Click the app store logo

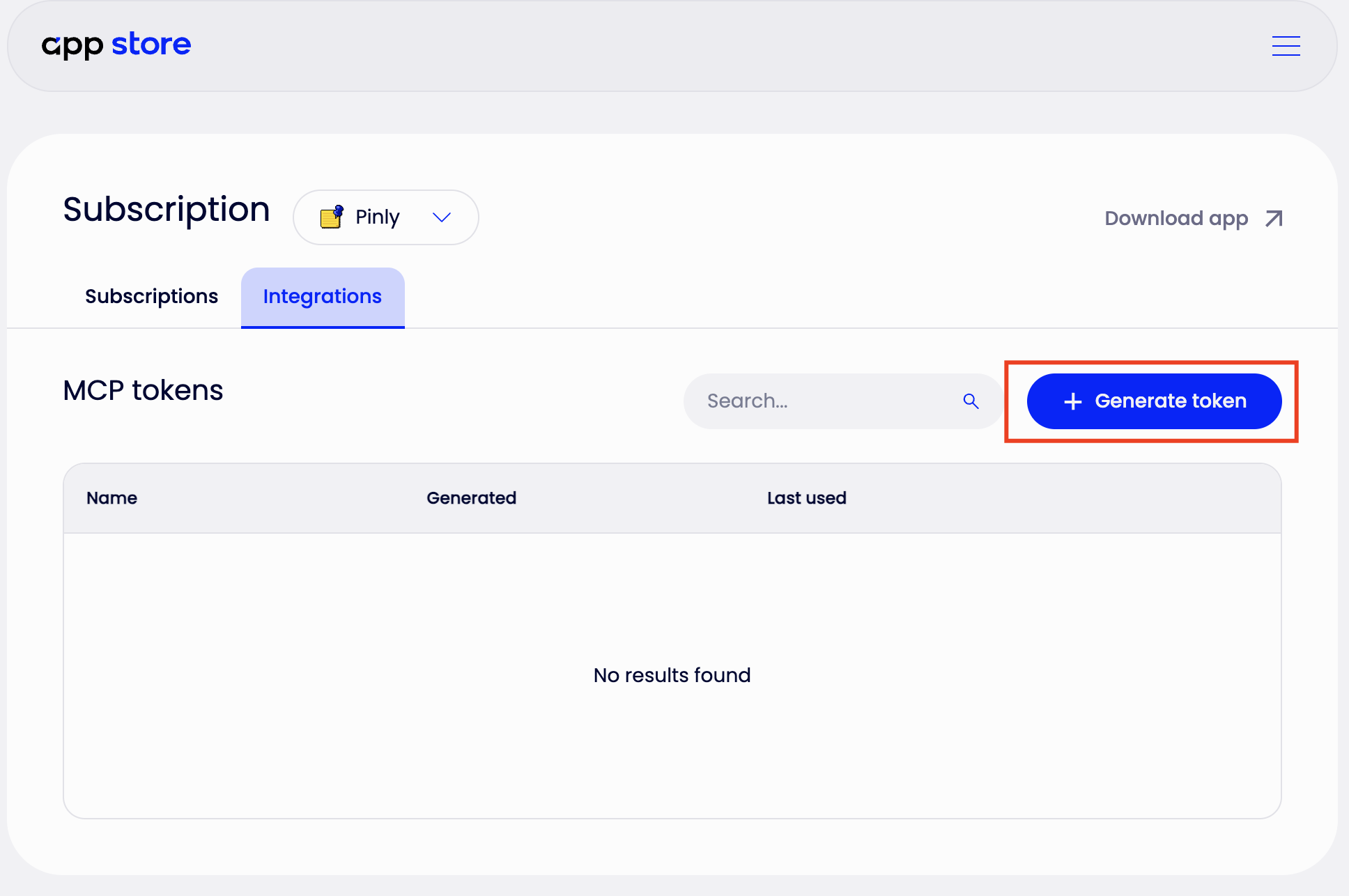pyautogui.click(x=116, y=45)
